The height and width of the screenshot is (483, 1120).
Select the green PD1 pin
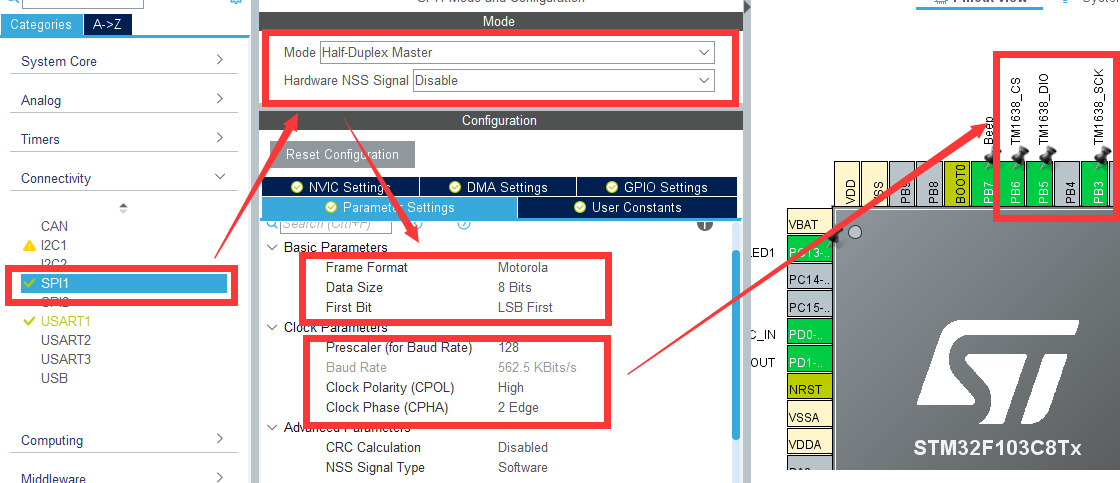point(809,360)
